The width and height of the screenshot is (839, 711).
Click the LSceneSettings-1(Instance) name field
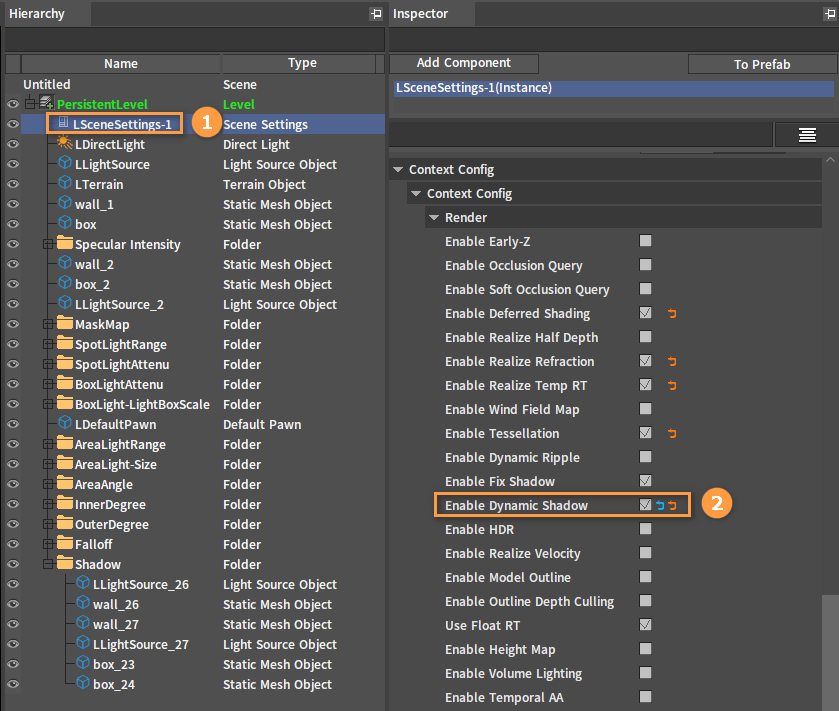click(x=614, y=88)
